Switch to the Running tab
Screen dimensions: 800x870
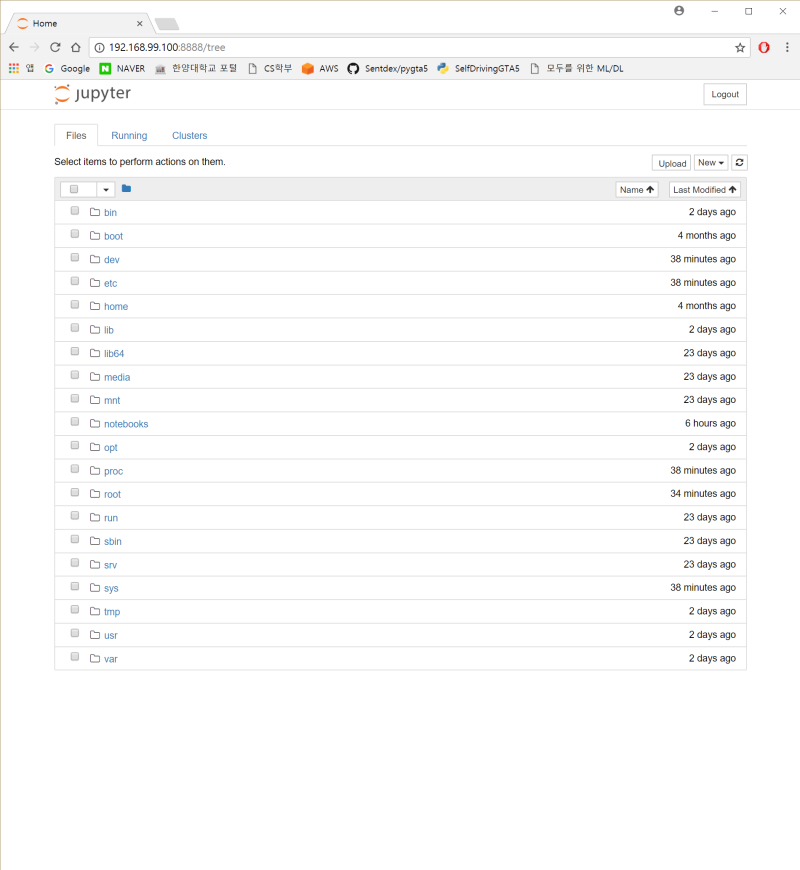128,135
